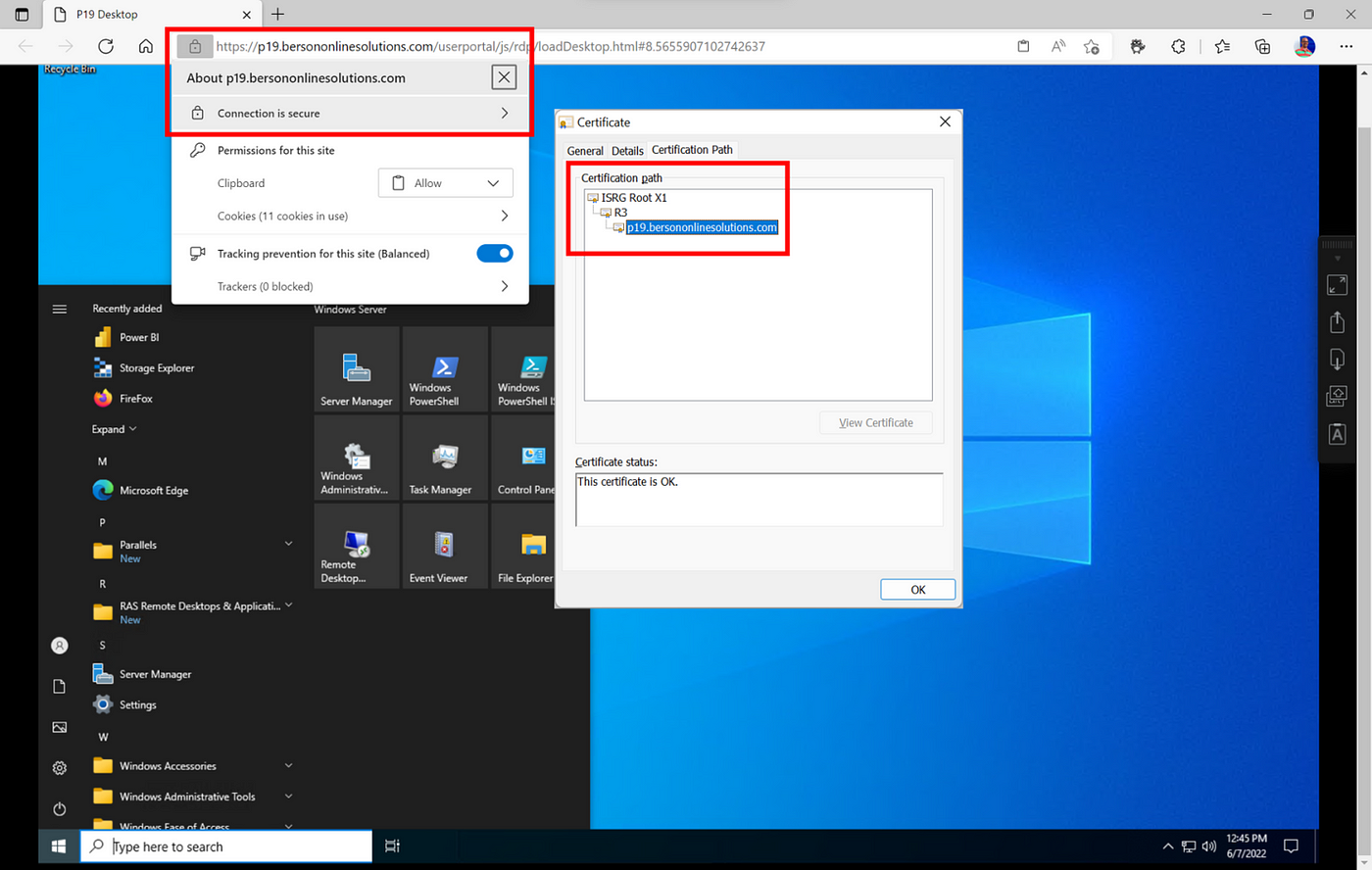Image resolution: width=1372 pixels, height=870 pixels.
Task: Open a new browser tab
Action: coord(278,15)
